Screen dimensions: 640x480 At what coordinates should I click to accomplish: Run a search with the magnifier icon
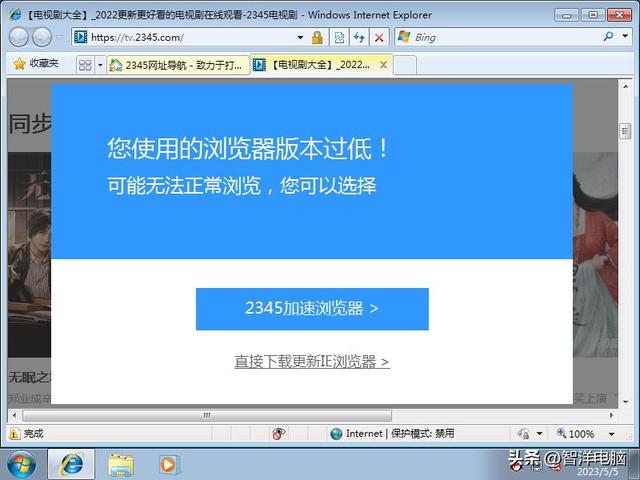608,37
